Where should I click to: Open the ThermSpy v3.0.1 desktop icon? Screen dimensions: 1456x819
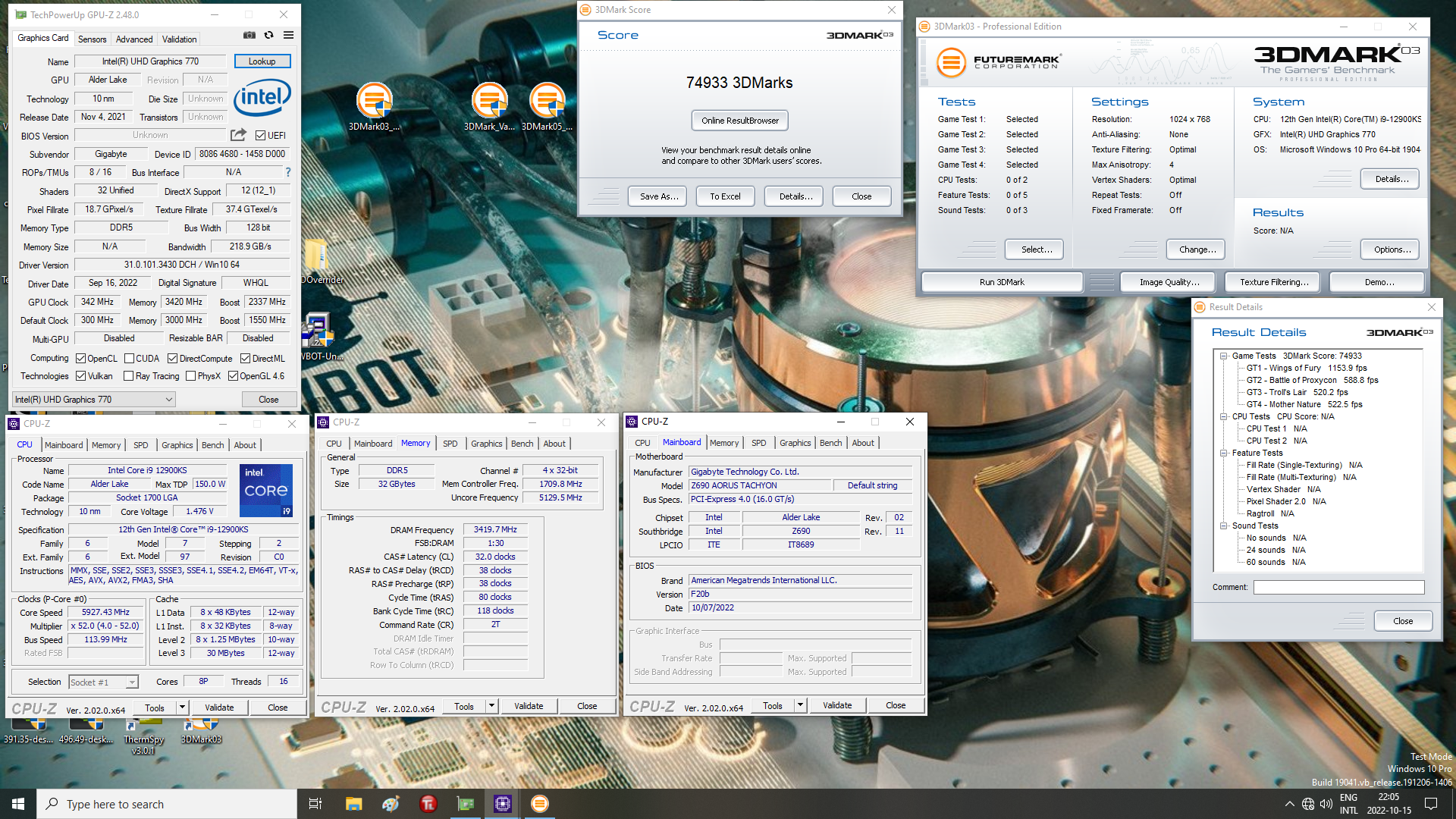(143, 737)
